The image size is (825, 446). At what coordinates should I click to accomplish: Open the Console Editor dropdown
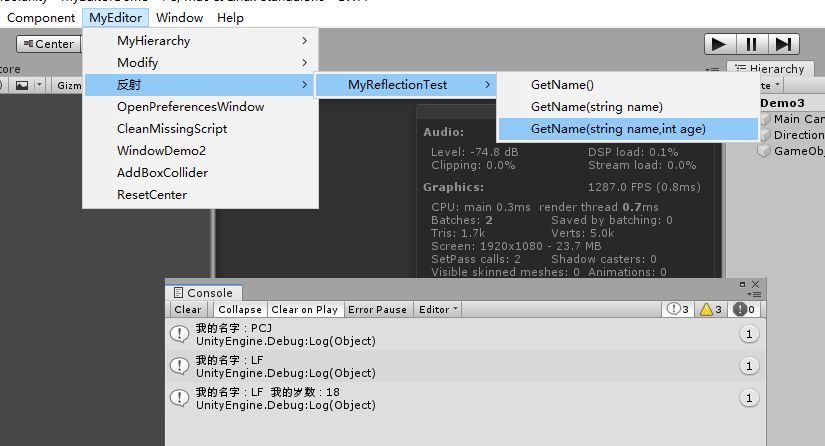pos(438,309)
